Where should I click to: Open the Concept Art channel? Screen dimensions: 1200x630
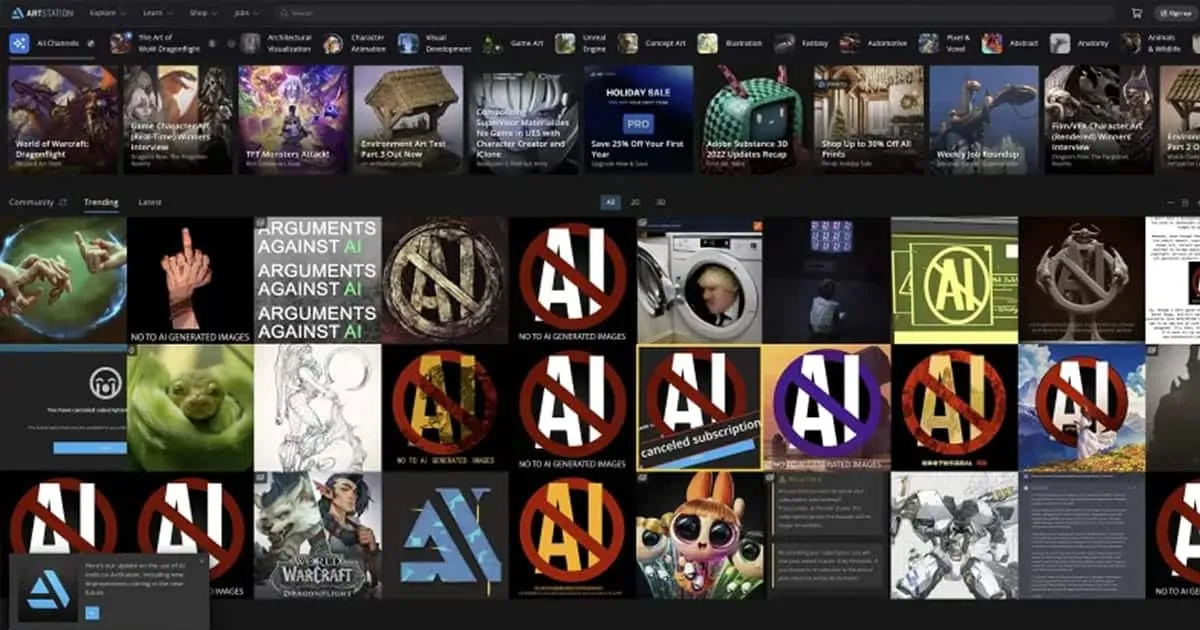651,43
